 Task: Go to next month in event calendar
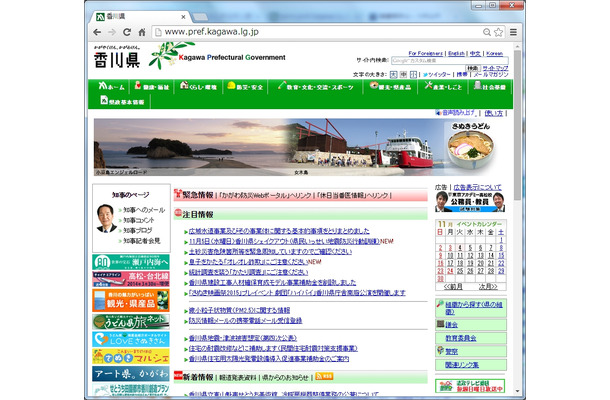click(488, 287)
